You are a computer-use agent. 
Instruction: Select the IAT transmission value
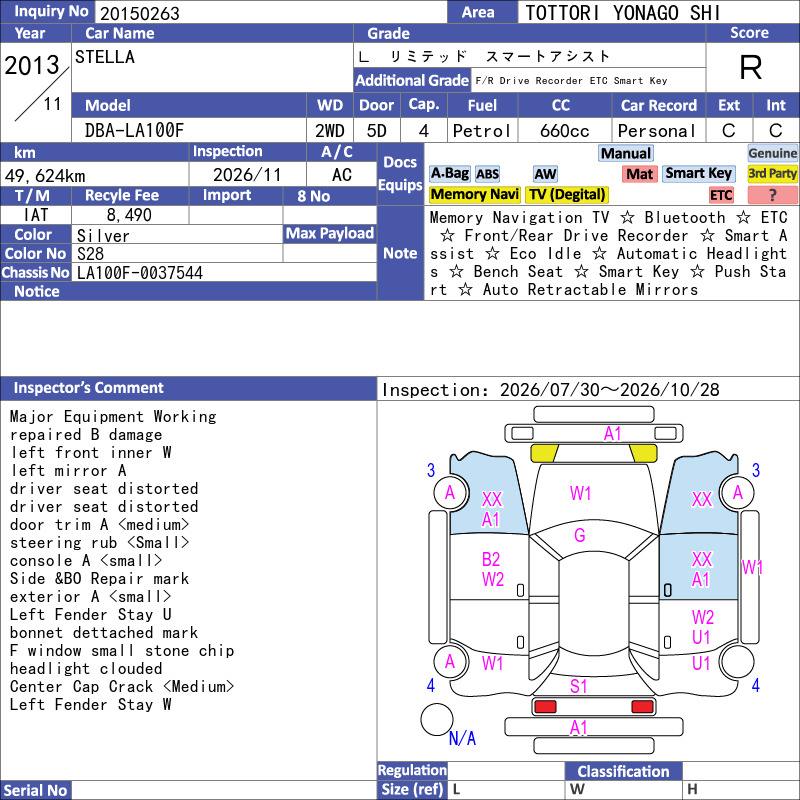coord(36,215)
